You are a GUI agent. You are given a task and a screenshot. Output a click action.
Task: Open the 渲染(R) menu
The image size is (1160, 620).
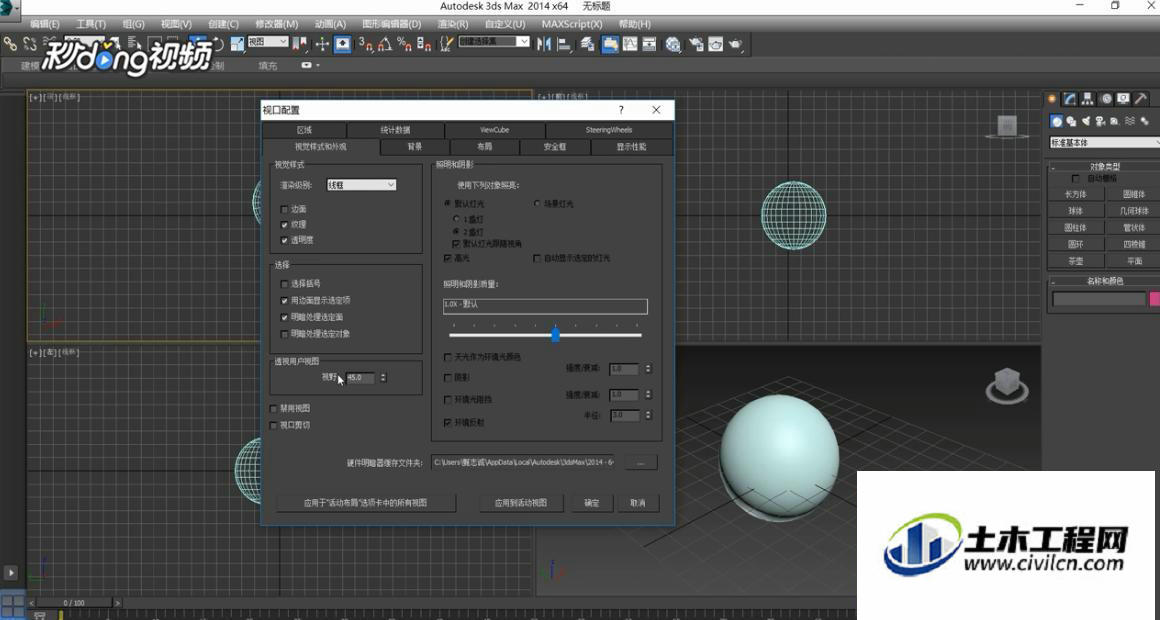point(453,24)
